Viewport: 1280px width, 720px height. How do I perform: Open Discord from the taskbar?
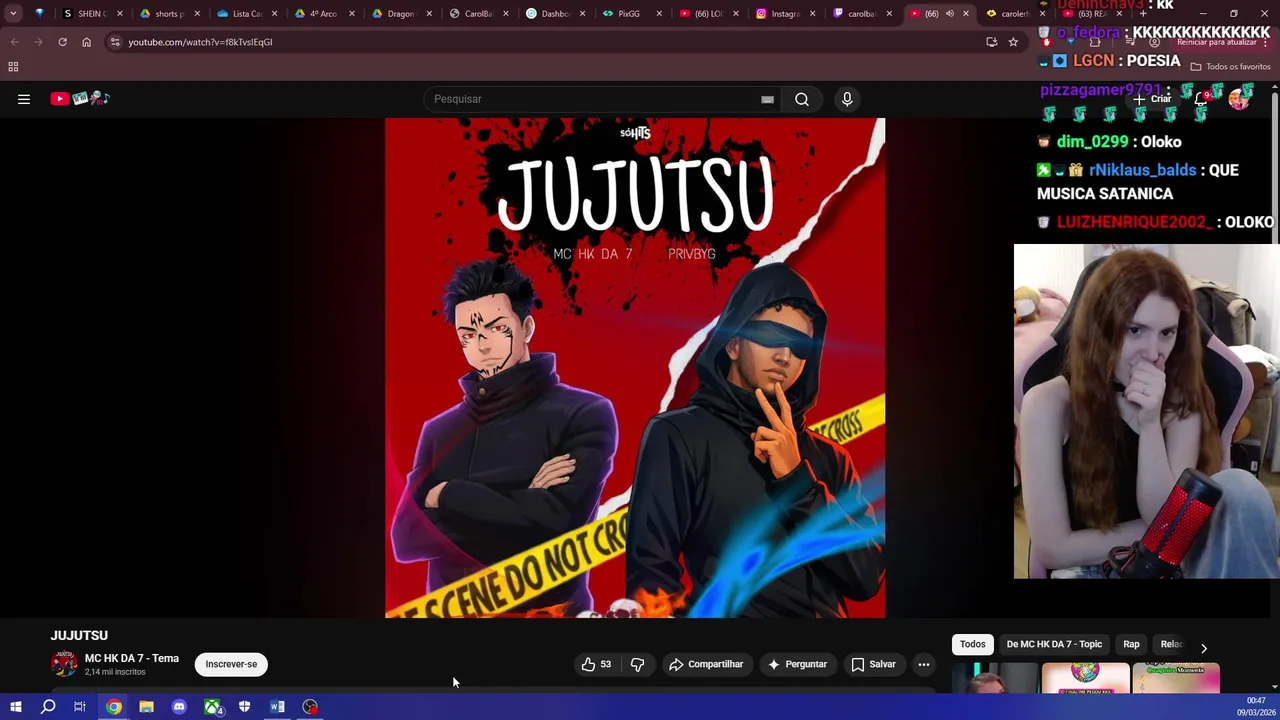point(179,707)
